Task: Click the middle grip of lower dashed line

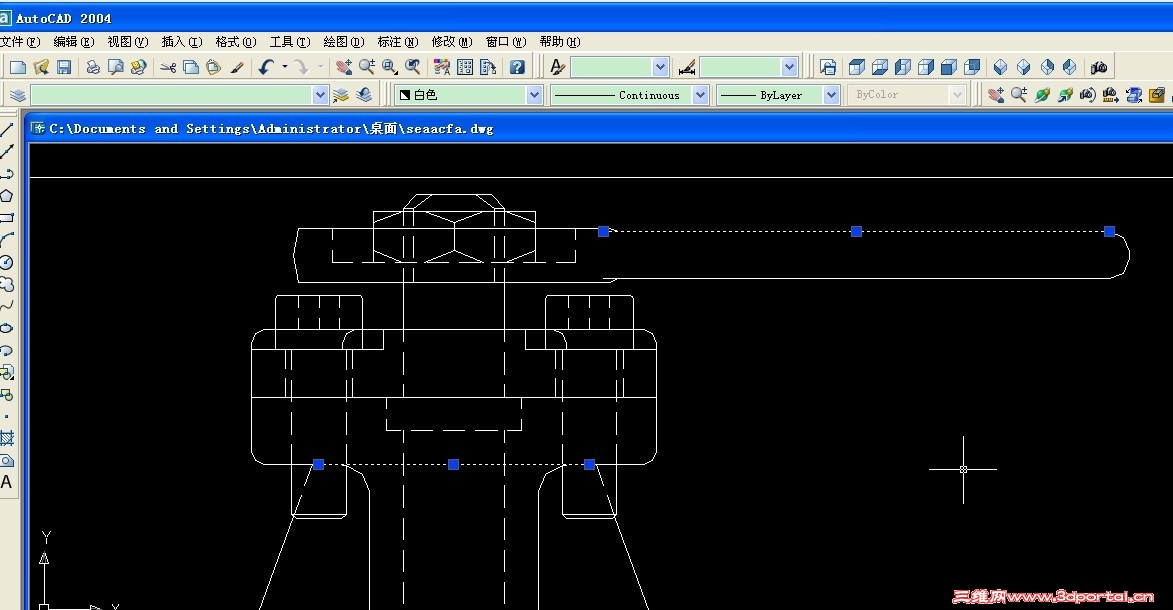Action: tap(453, 465)
